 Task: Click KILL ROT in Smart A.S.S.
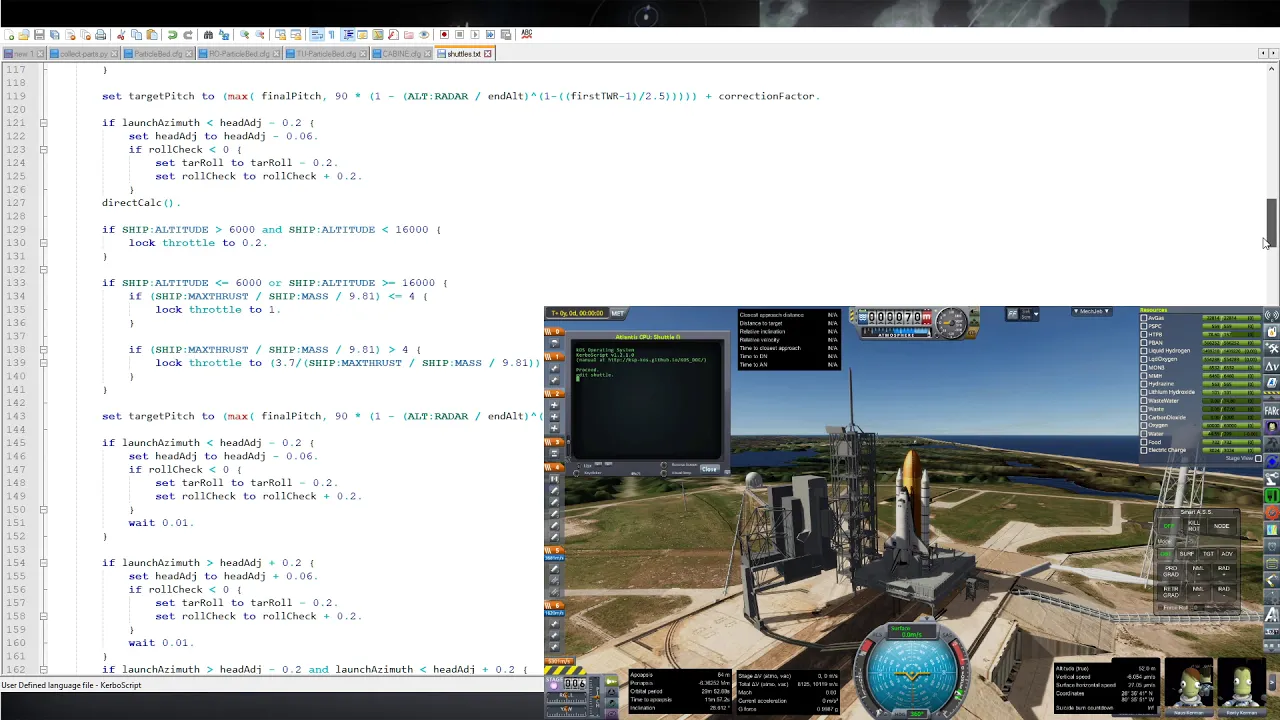point(1195,525)
